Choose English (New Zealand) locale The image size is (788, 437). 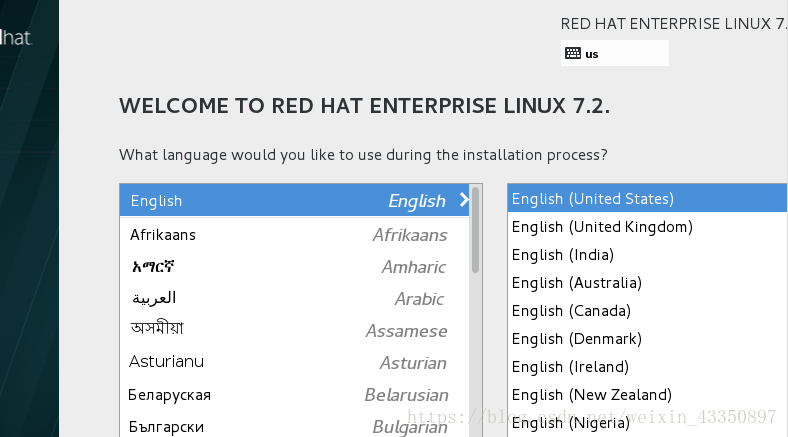tap(647, 395)
